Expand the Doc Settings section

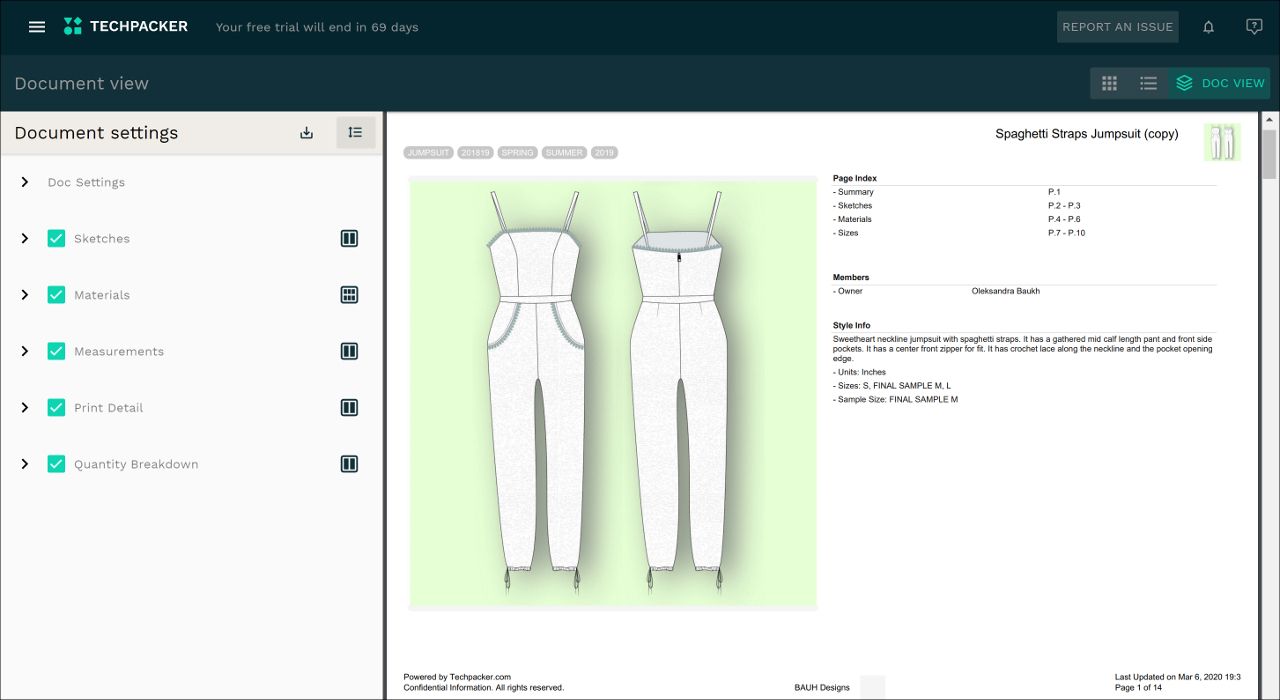tap(25, 182)
